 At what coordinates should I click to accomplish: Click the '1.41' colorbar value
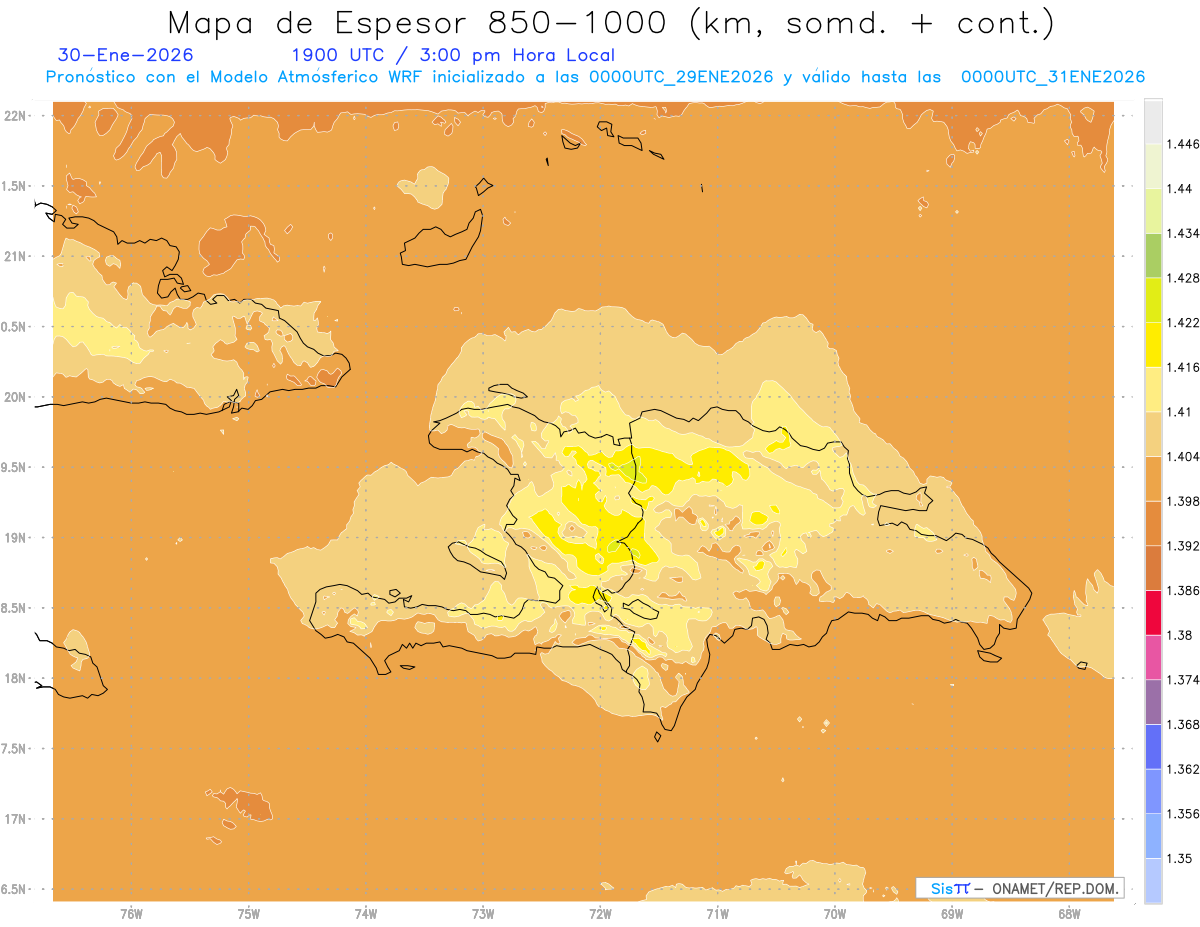[1179, 412]
